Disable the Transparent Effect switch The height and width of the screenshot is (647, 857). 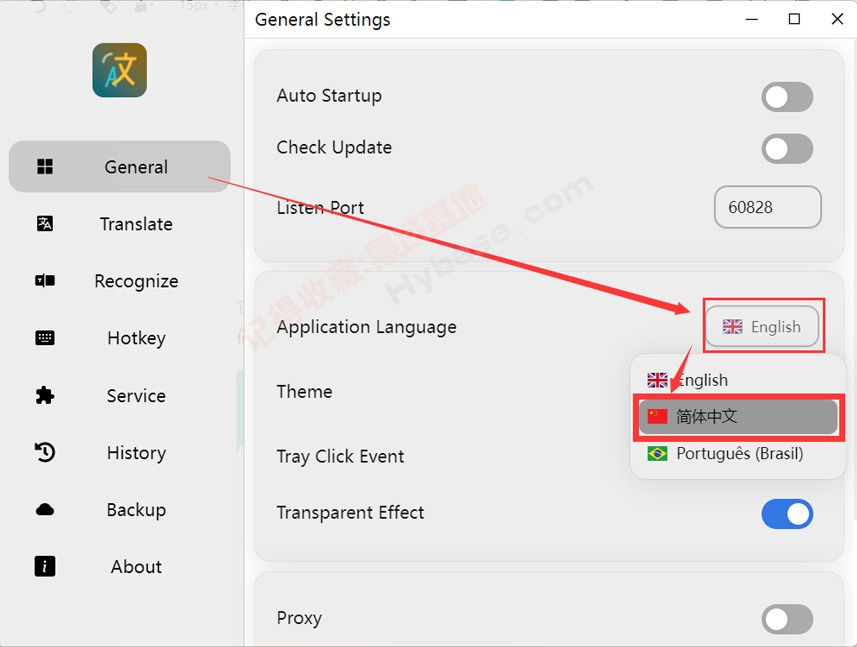coord(787,514)
